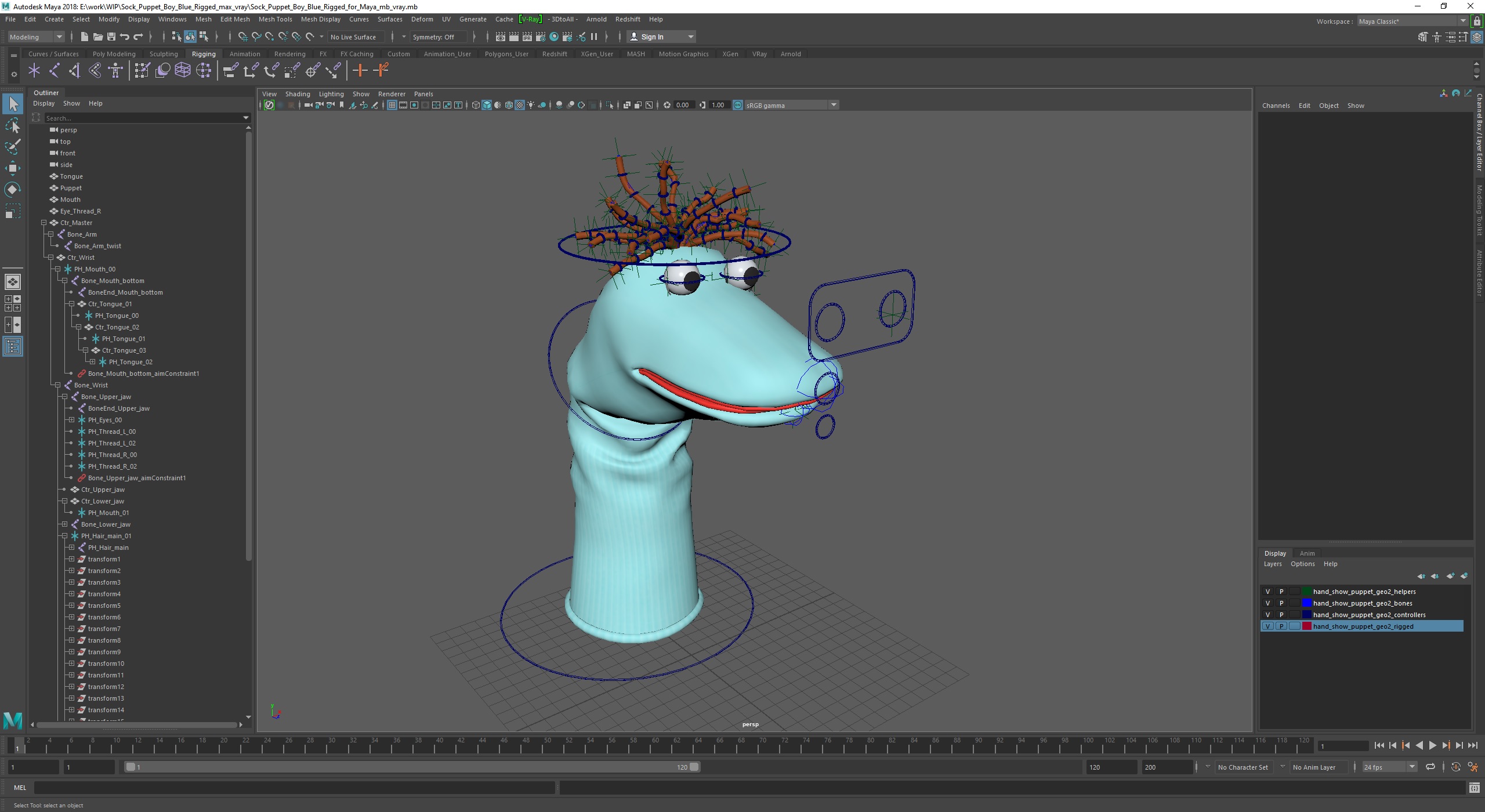This screenshot has width=1485, height=812.
Task: Toggle visibility V of geo2_bones layer
Action: tap(1268, 603)
